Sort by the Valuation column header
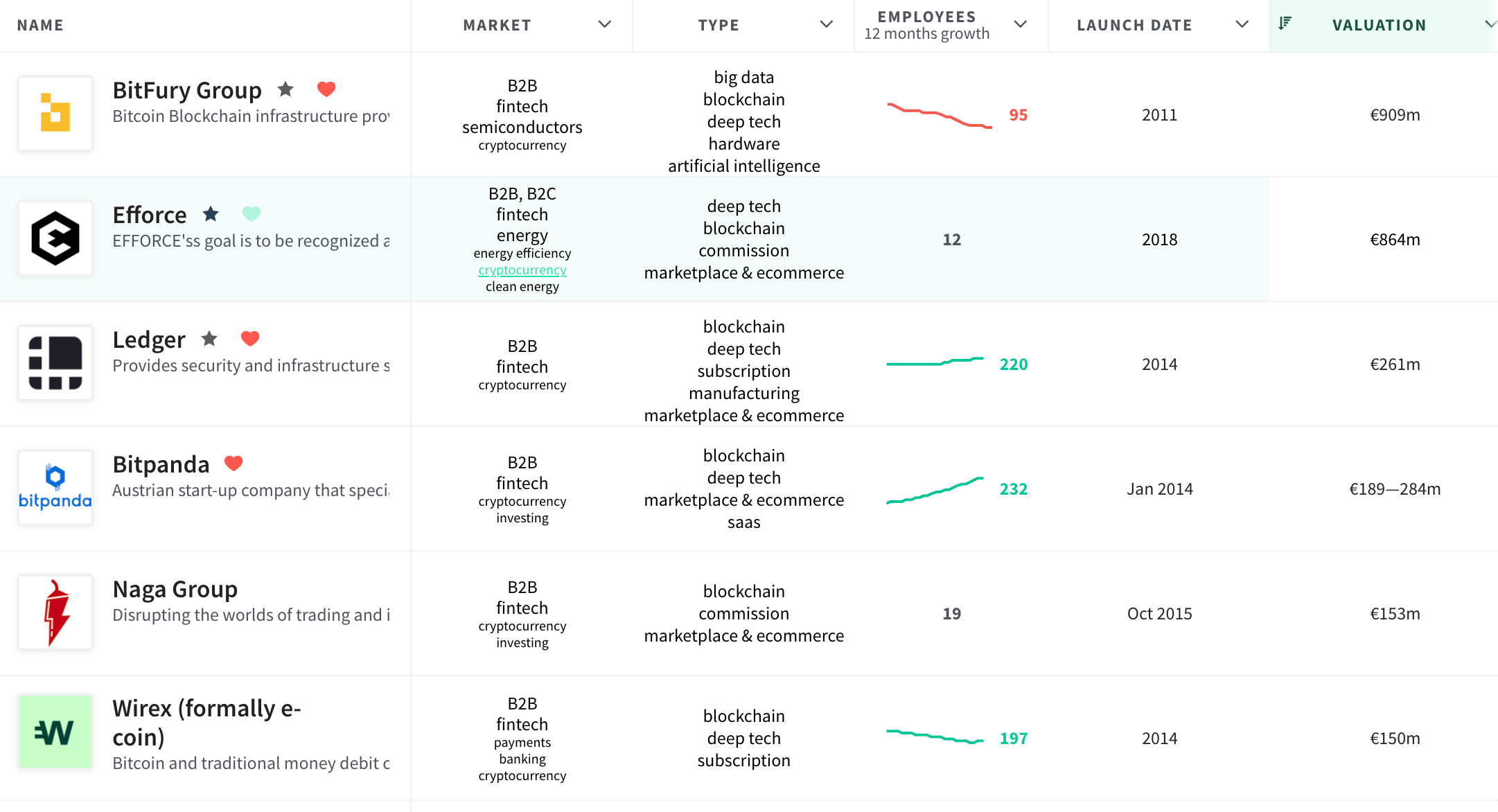1498x812 pixels. tap(1379, 25)
